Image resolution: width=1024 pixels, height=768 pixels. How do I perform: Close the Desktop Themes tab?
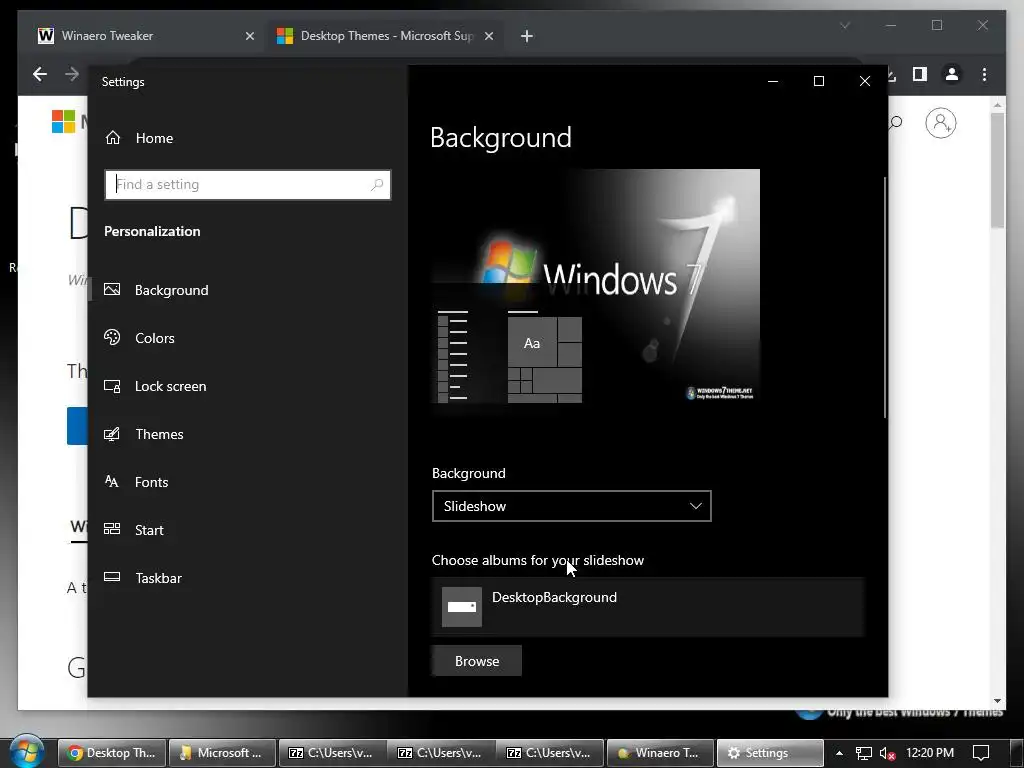click(488, 36)
